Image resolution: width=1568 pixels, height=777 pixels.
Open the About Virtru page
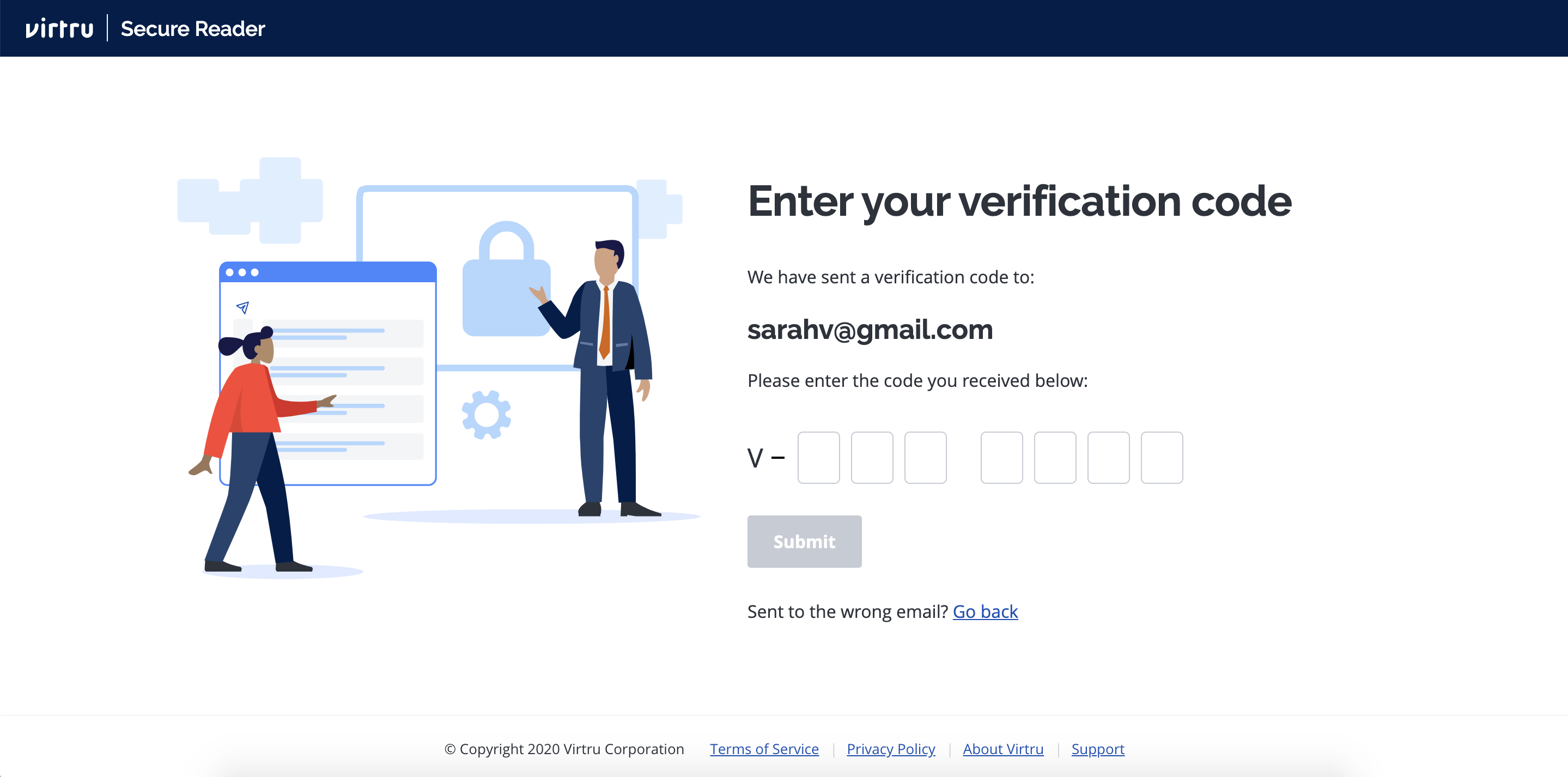click(x=1001, y=748)
